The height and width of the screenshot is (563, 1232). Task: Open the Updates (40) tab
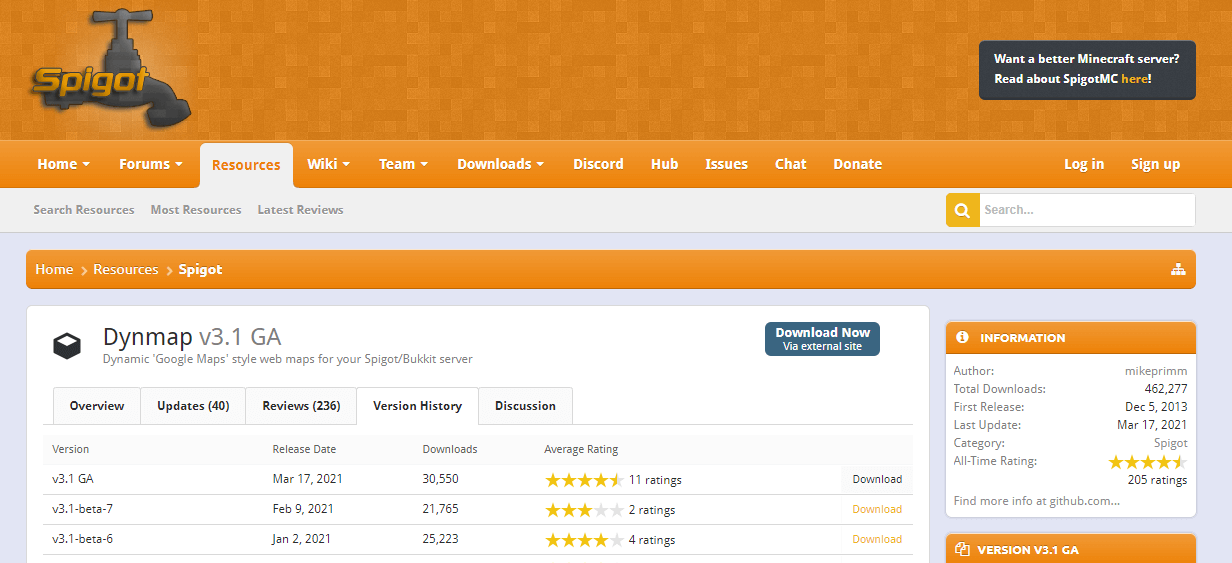click(x=193, y=406)
